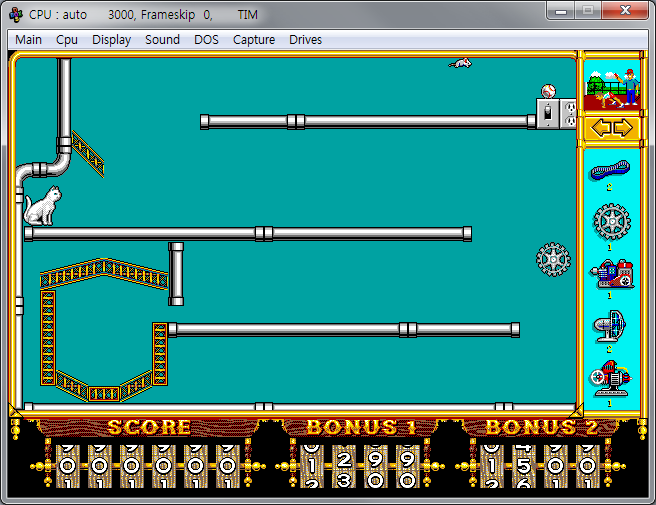Click the DOSBox title bar icon

16,15
